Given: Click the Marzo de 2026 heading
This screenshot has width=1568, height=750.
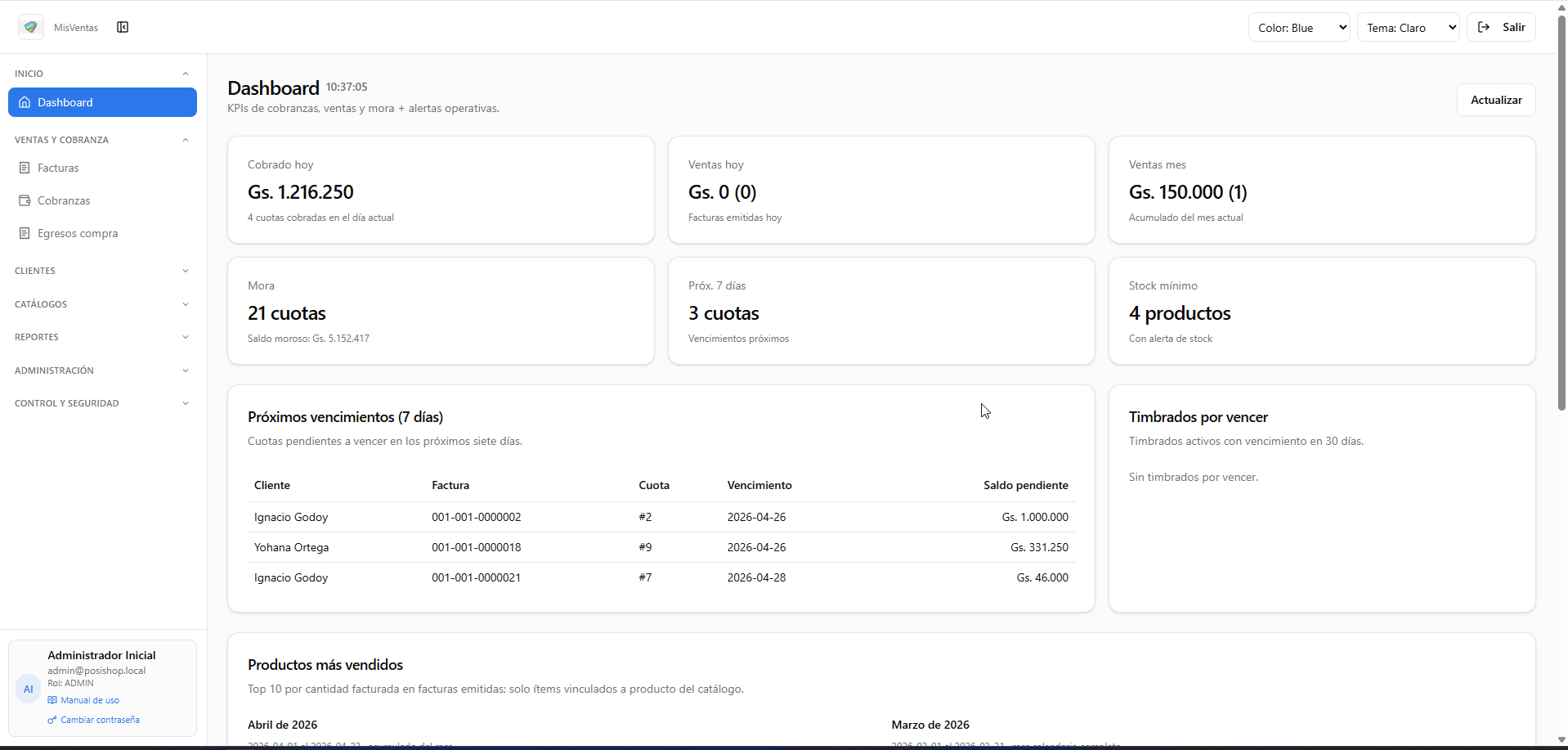Looking at the screenshot, I should click(930, 725).
